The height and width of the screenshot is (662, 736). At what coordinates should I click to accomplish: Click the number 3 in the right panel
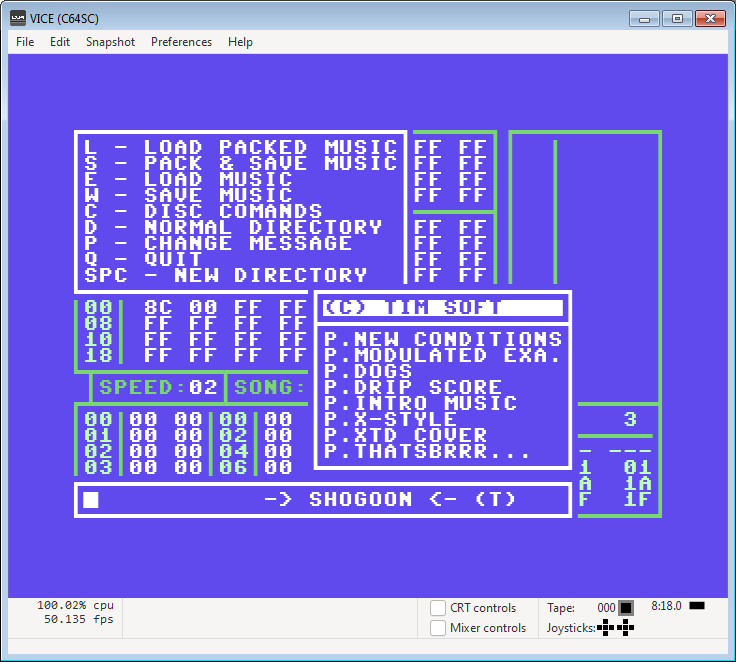pos(630,419)
